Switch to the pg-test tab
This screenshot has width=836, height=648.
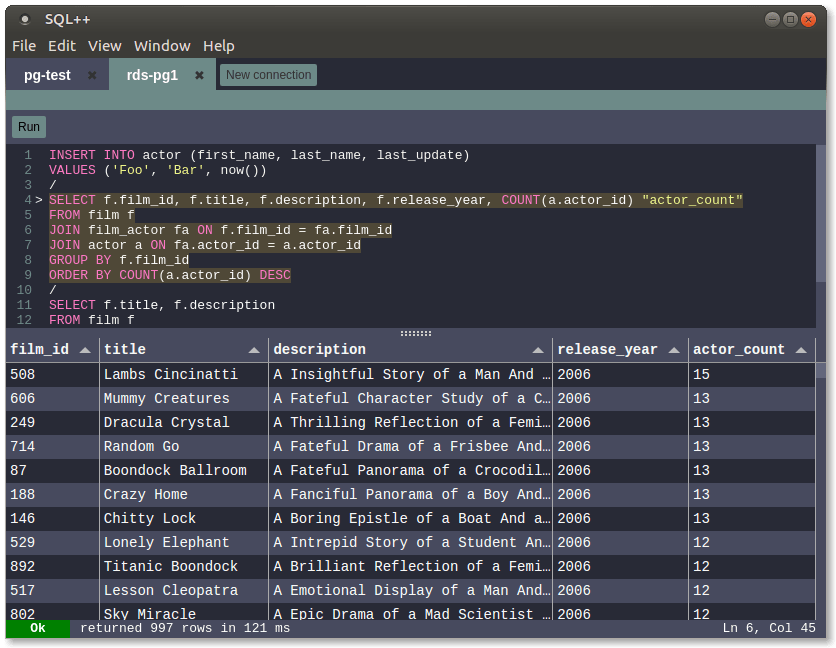47,75
